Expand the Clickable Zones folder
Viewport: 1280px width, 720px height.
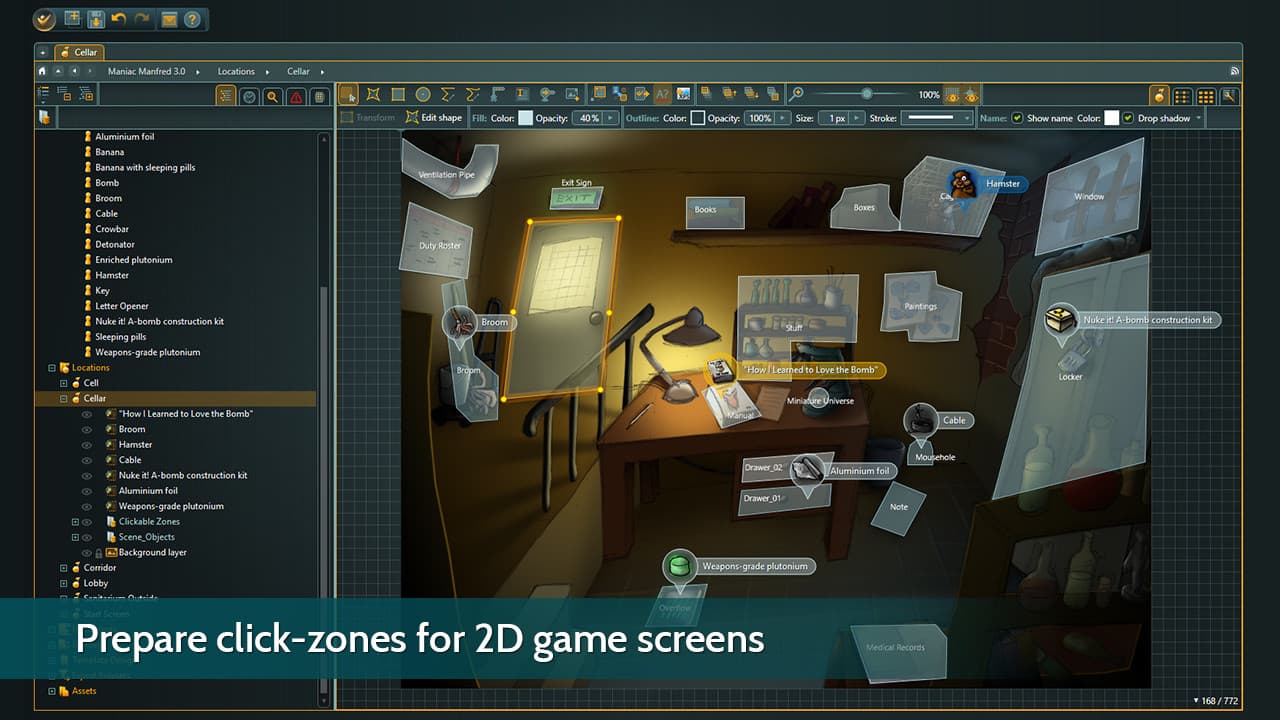[x=75, y=521]
